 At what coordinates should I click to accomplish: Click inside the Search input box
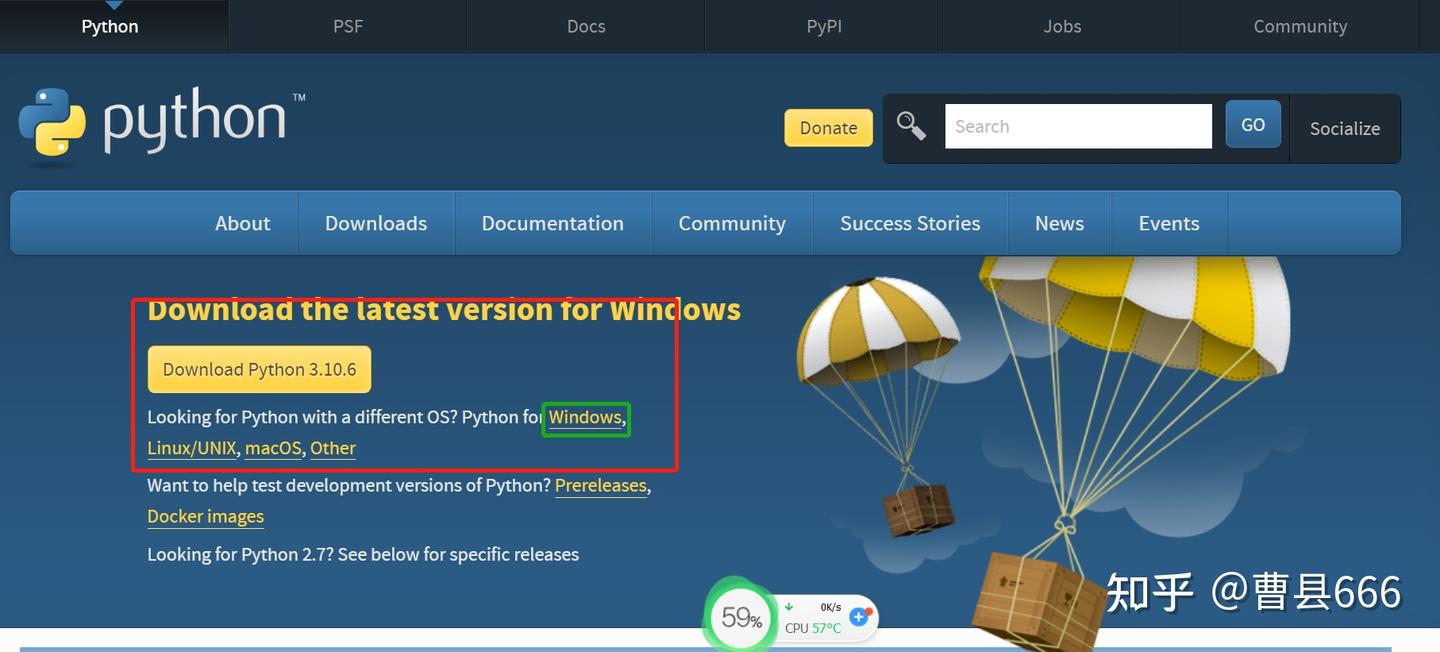[x=1078, y=125]
